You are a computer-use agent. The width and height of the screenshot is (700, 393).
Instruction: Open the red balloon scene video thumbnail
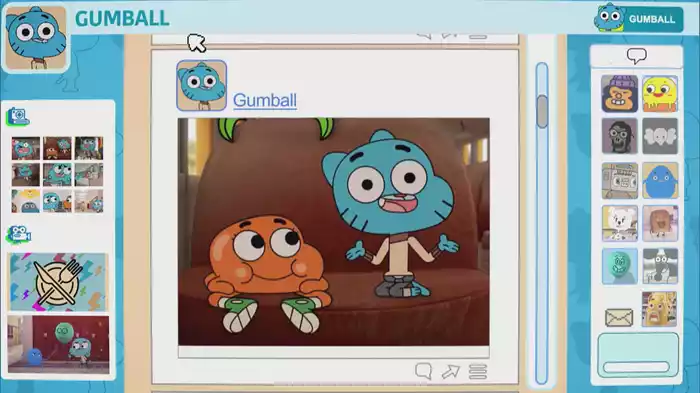58,344
